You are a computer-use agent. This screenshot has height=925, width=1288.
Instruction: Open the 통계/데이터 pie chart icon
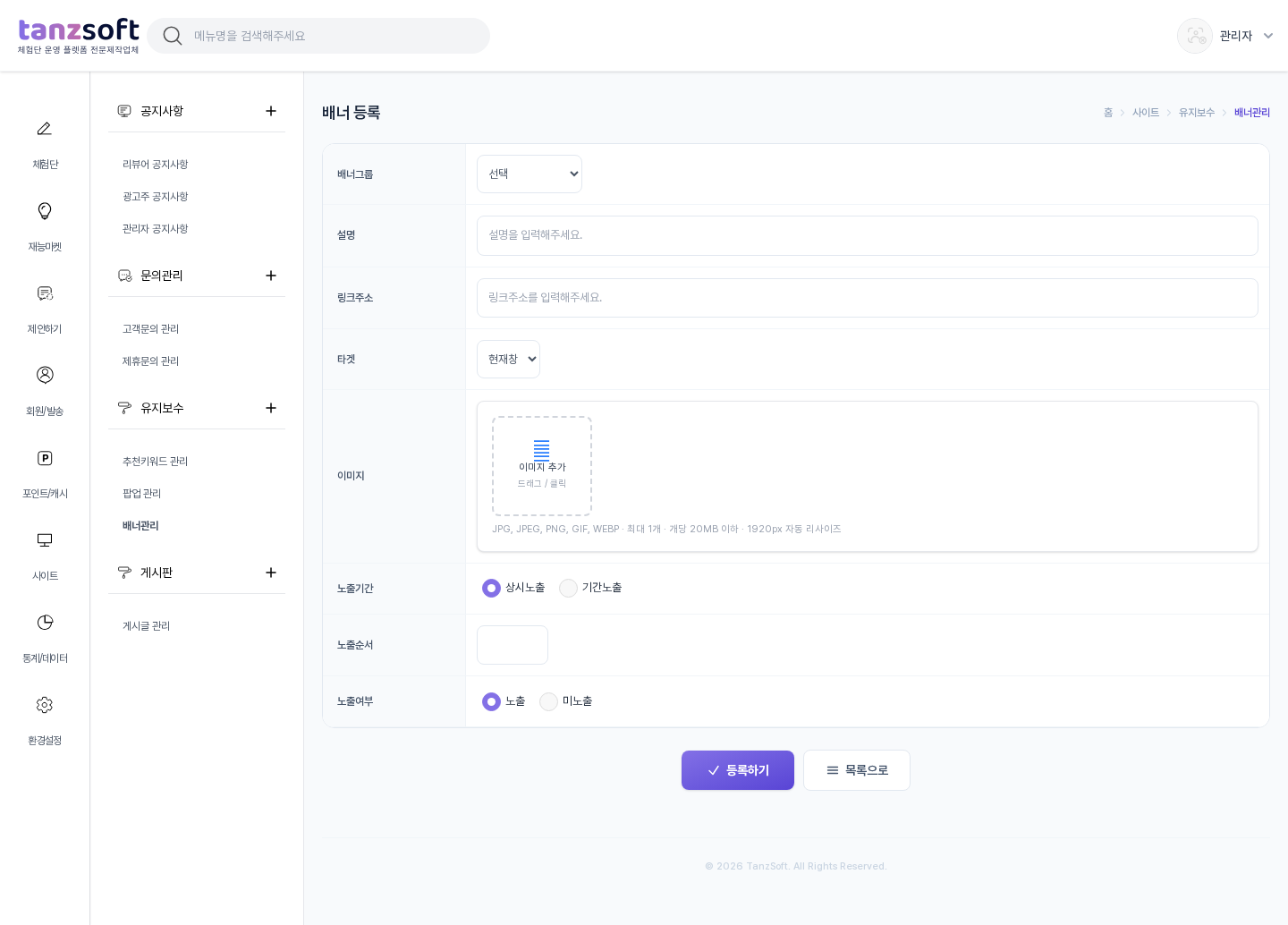44,623
